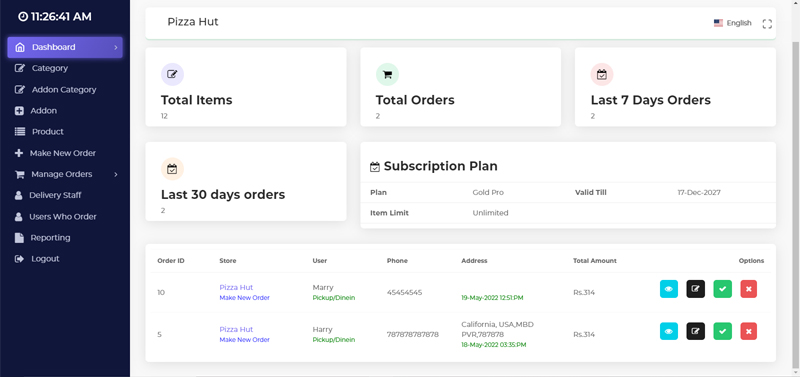Open the Reporting sidebar entry
Screen dimensions: 800x377
(50, 238)
